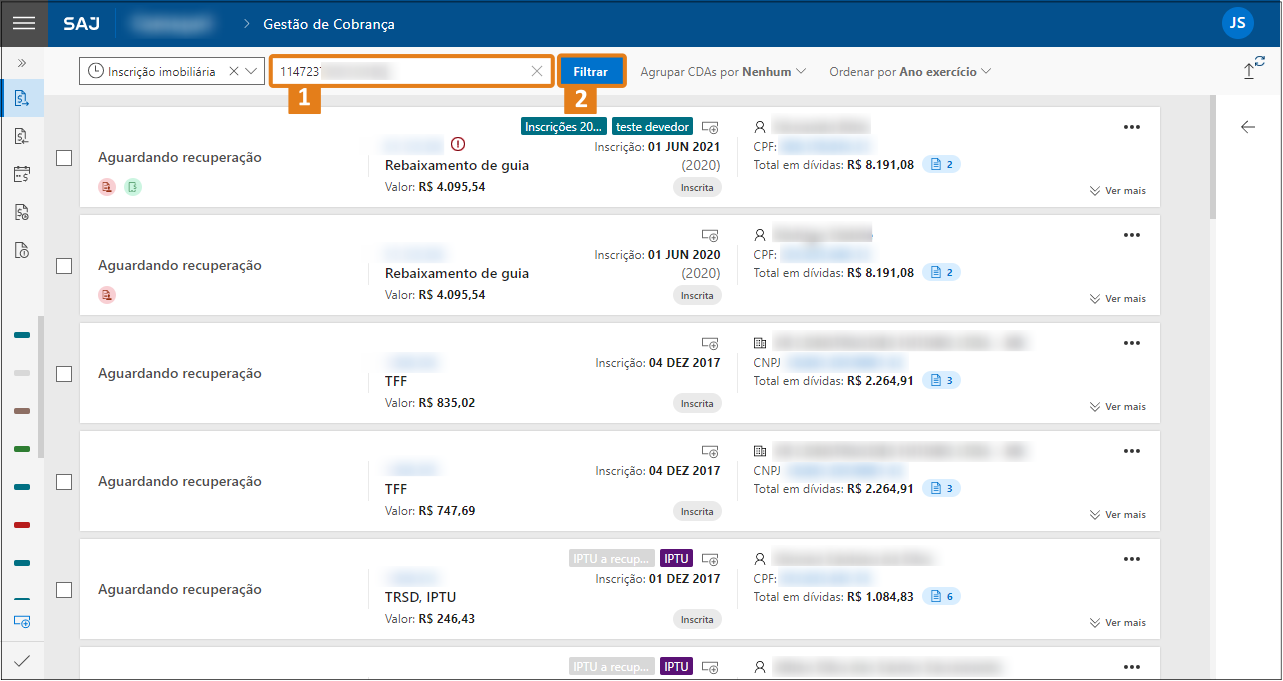Viewport: 1283px width, 681px height.
Task: Expand the left sidebar with double chevron
Action: (x=22, y=63)
